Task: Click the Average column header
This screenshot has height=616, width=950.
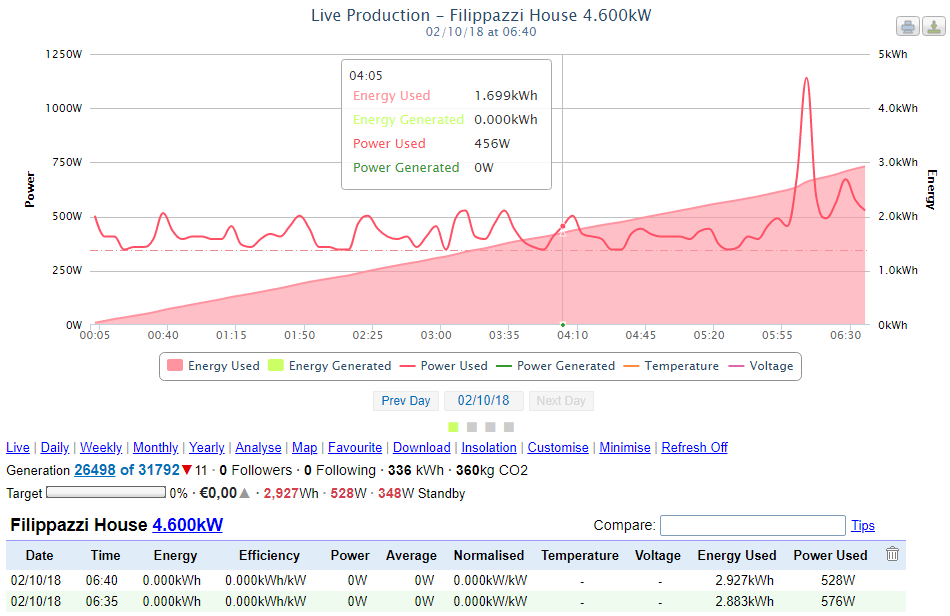Action: (411, 555)
